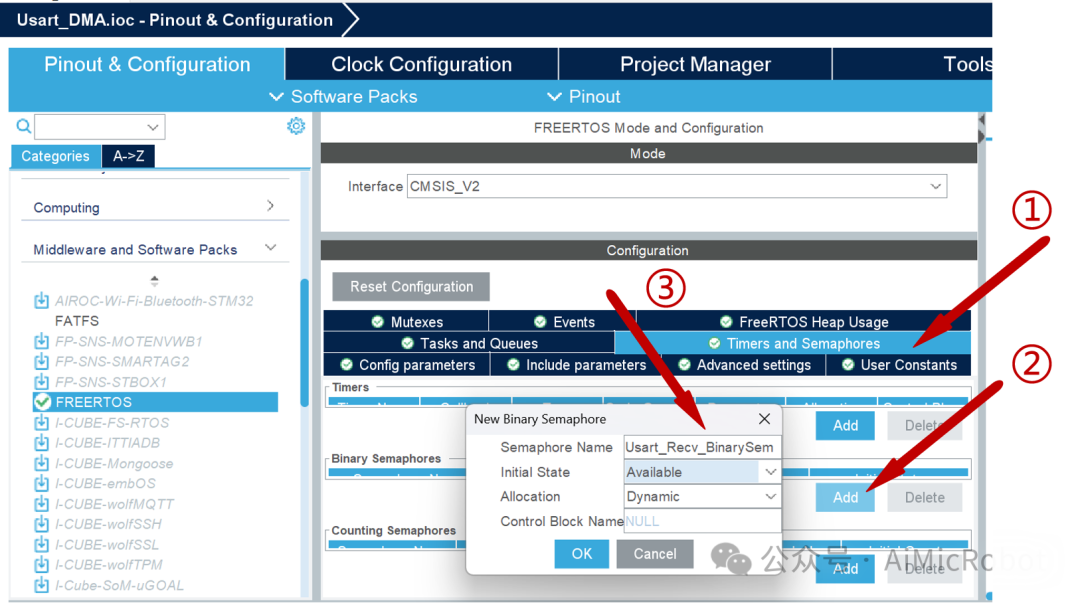Click OK in New Binary Semaphore dialog
Viewport: 1080px width, 603px height.
582,553
